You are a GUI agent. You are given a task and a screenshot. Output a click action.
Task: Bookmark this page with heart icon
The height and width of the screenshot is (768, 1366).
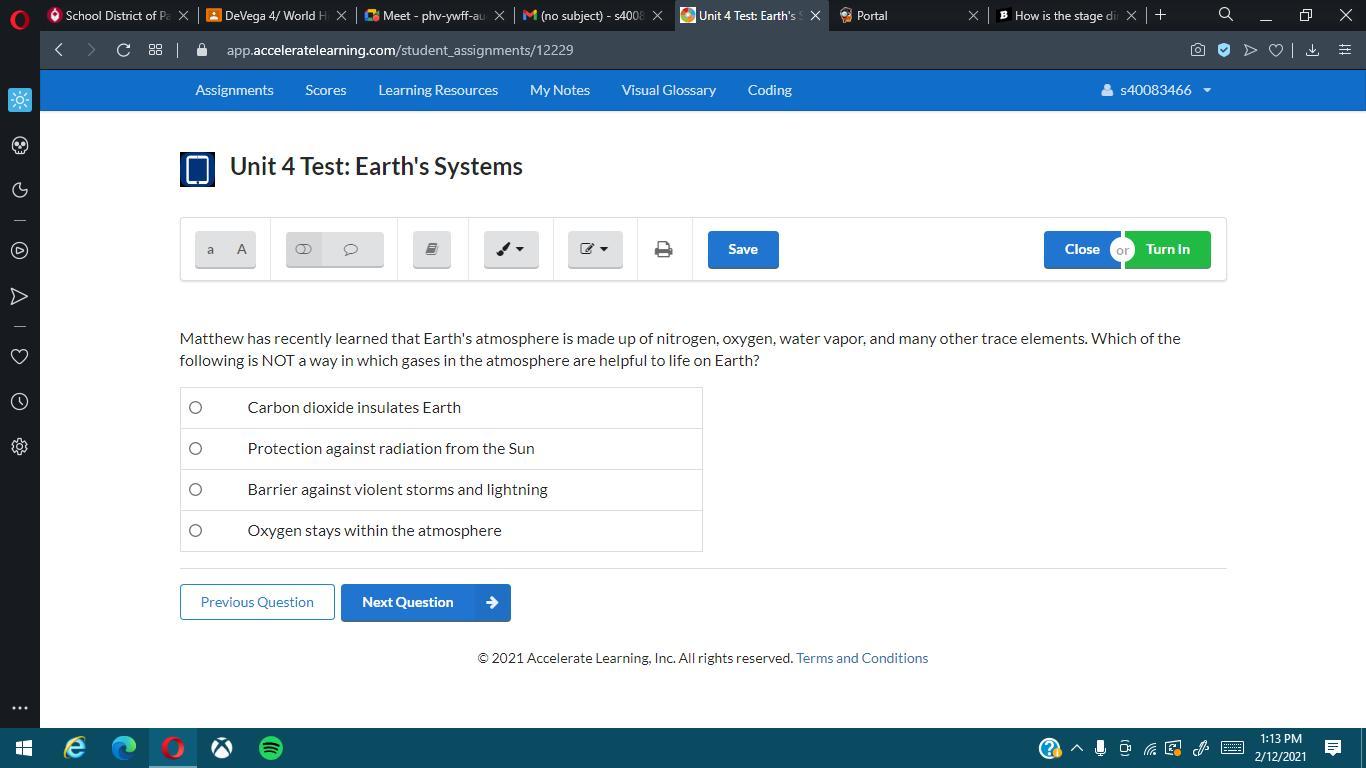(1276, 50)
